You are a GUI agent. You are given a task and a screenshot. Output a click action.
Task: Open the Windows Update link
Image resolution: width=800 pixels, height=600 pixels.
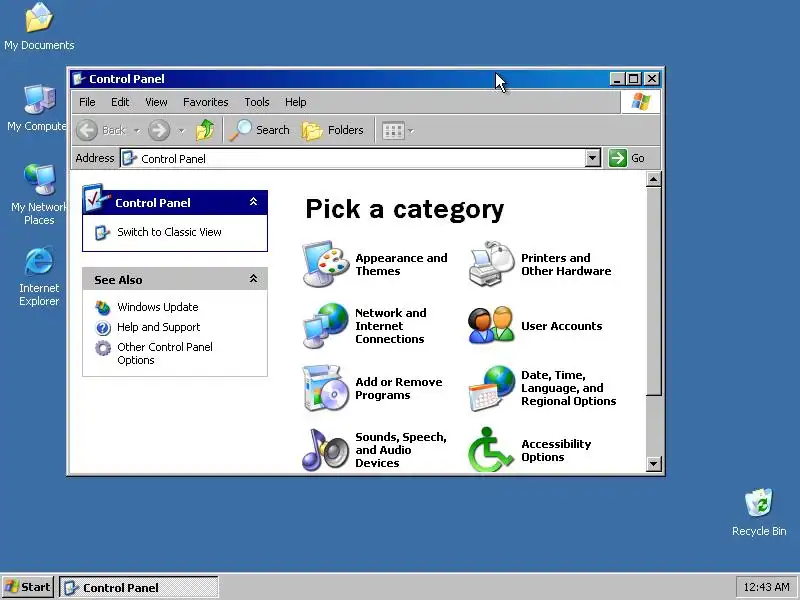pos(158,307)
